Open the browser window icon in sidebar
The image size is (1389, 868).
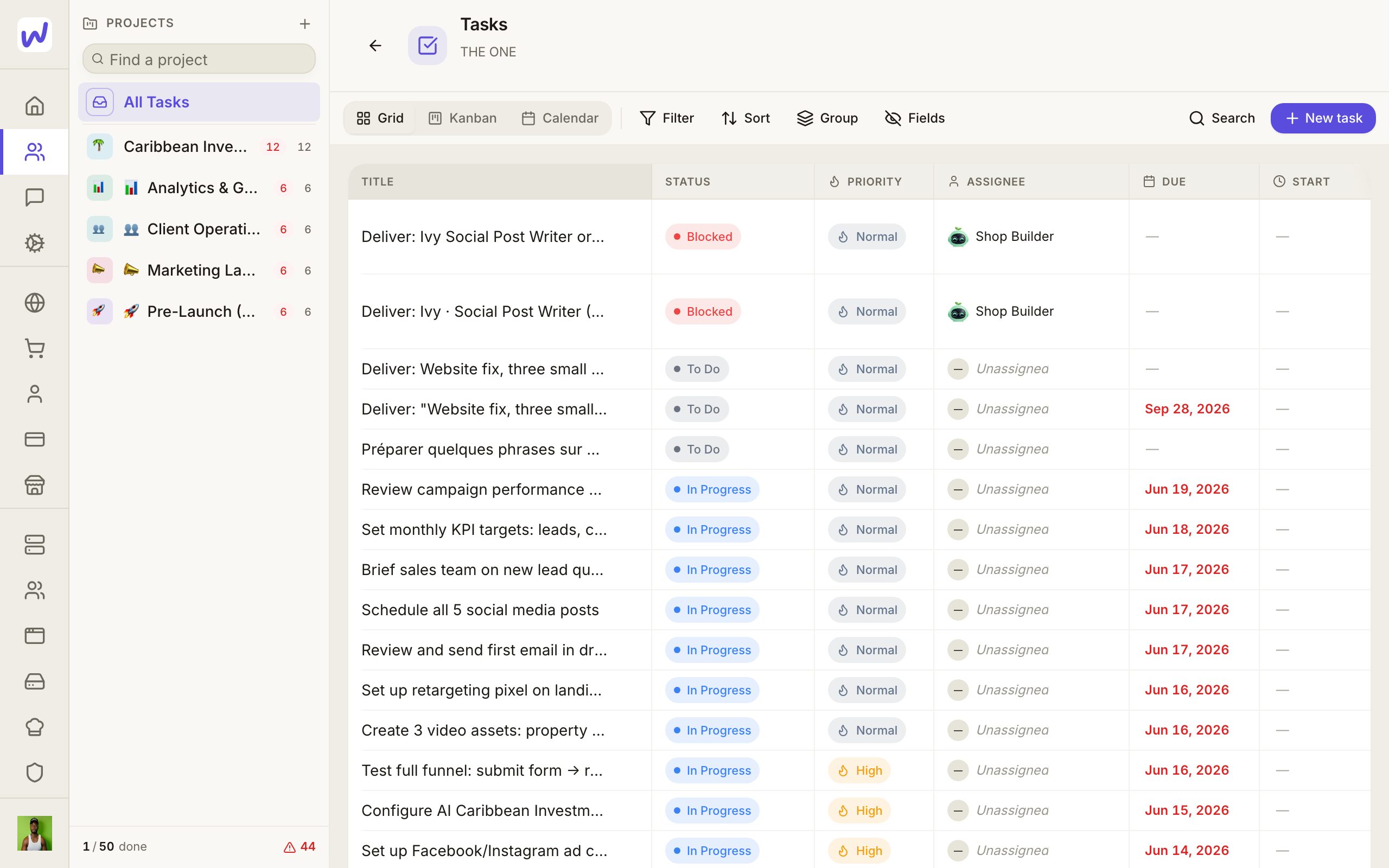(34, 635)
